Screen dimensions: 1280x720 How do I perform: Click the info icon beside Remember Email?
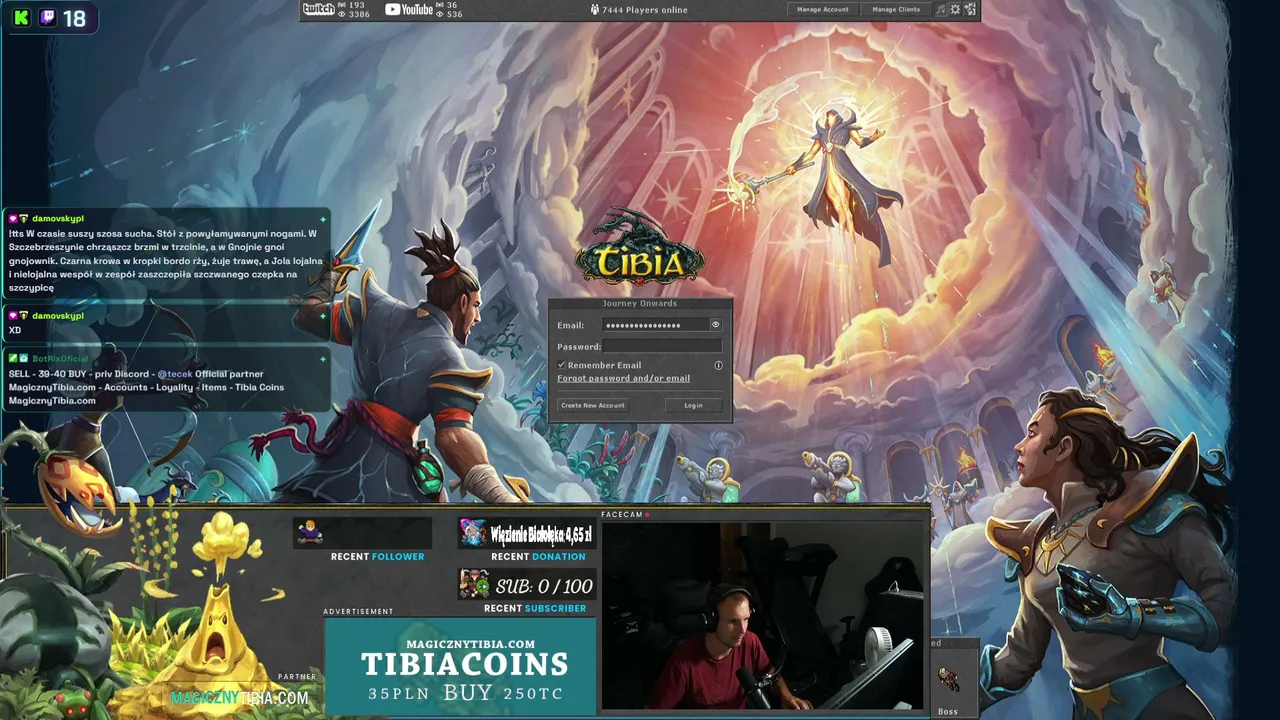(x=718, y=365)
